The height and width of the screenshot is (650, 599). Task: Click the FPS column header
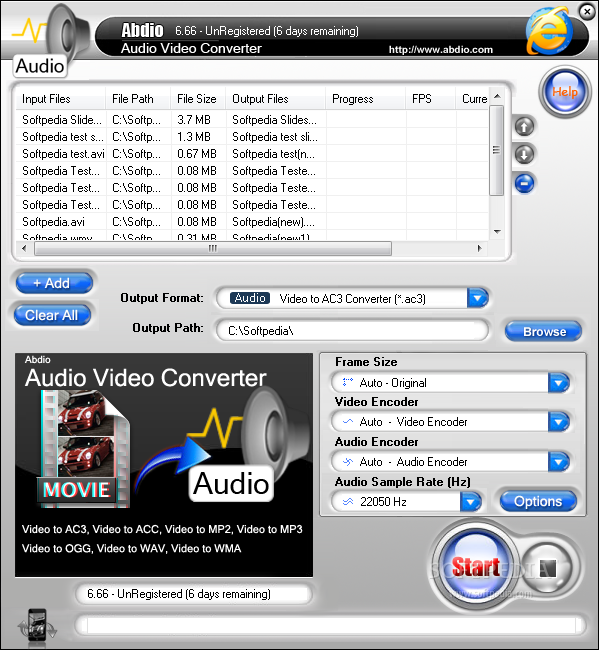coord(430,99)
